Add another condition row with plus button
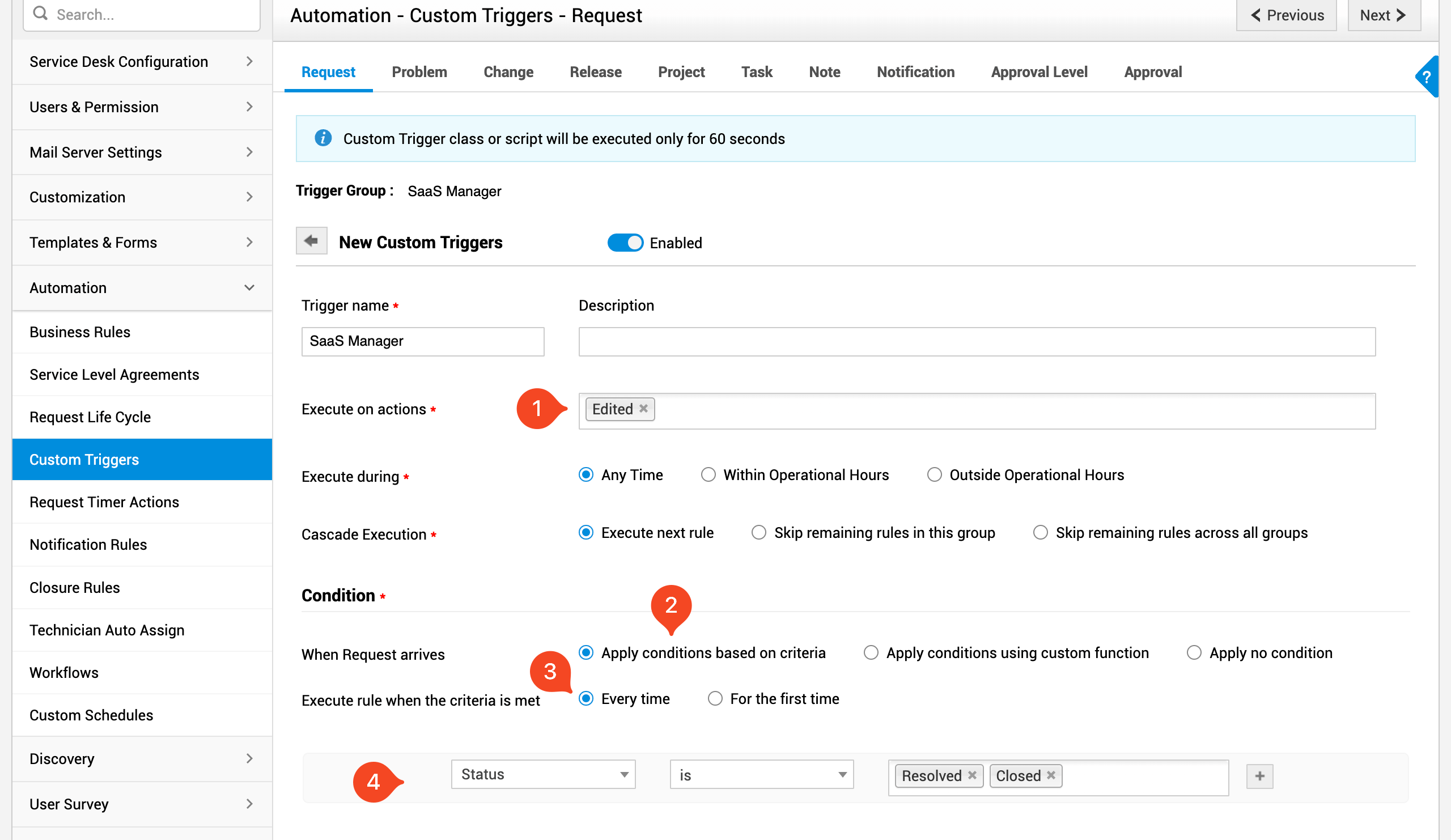Image resolution: width=1451 pixels, height=840 pixels. (x=1260, y=776)
